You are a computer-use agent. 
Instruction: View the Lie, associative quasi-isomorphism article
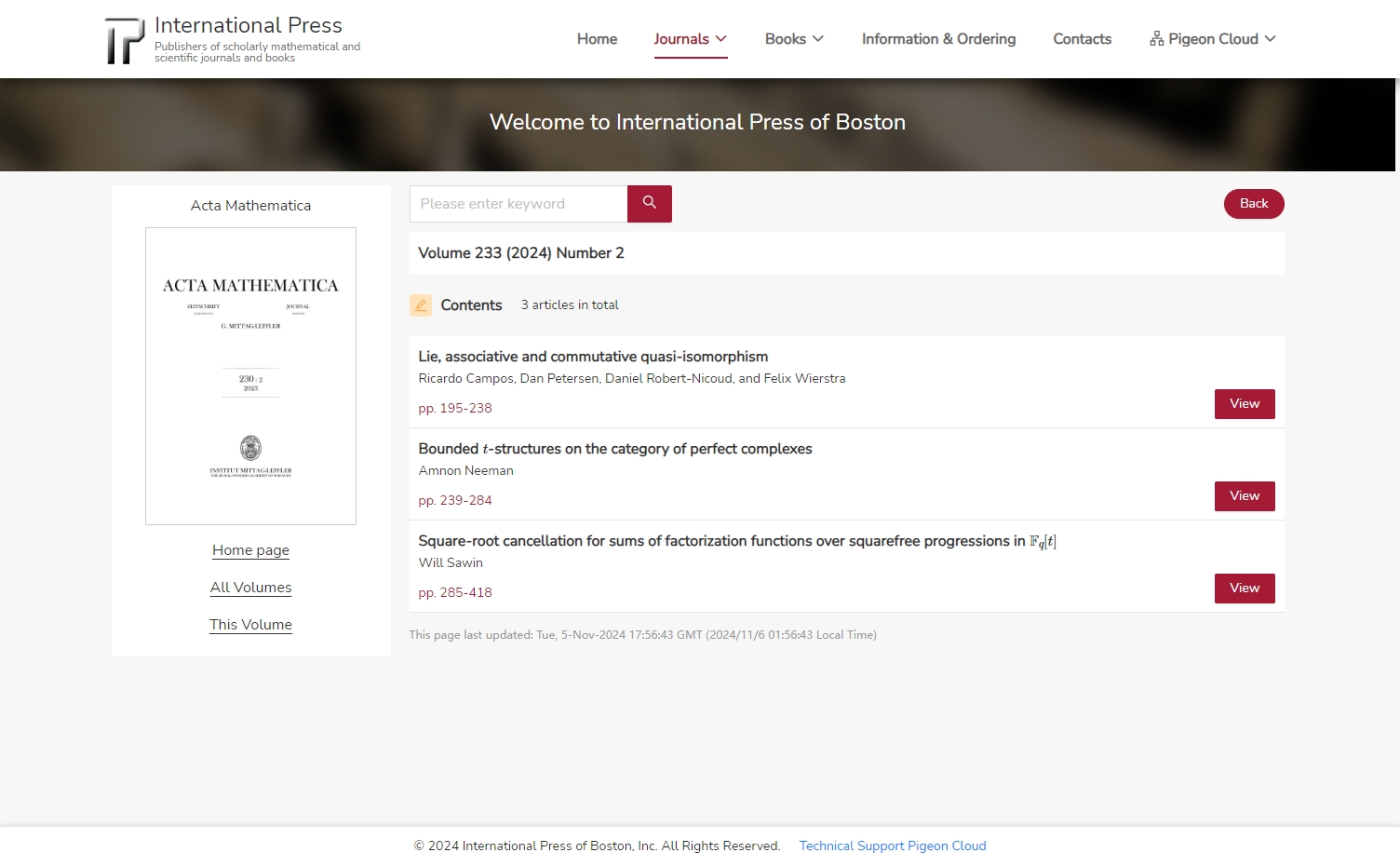1245,404
